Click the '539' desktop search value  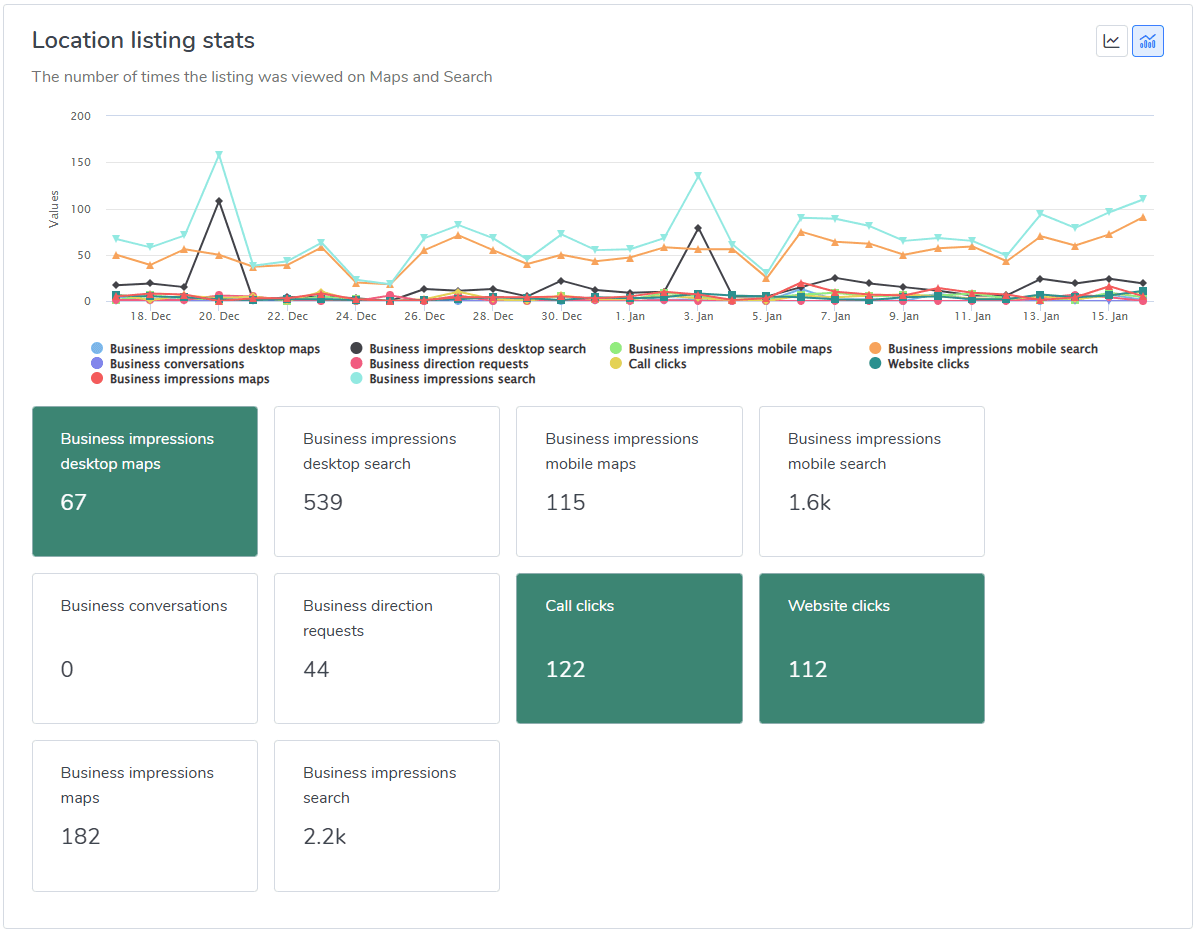[323, 502]
